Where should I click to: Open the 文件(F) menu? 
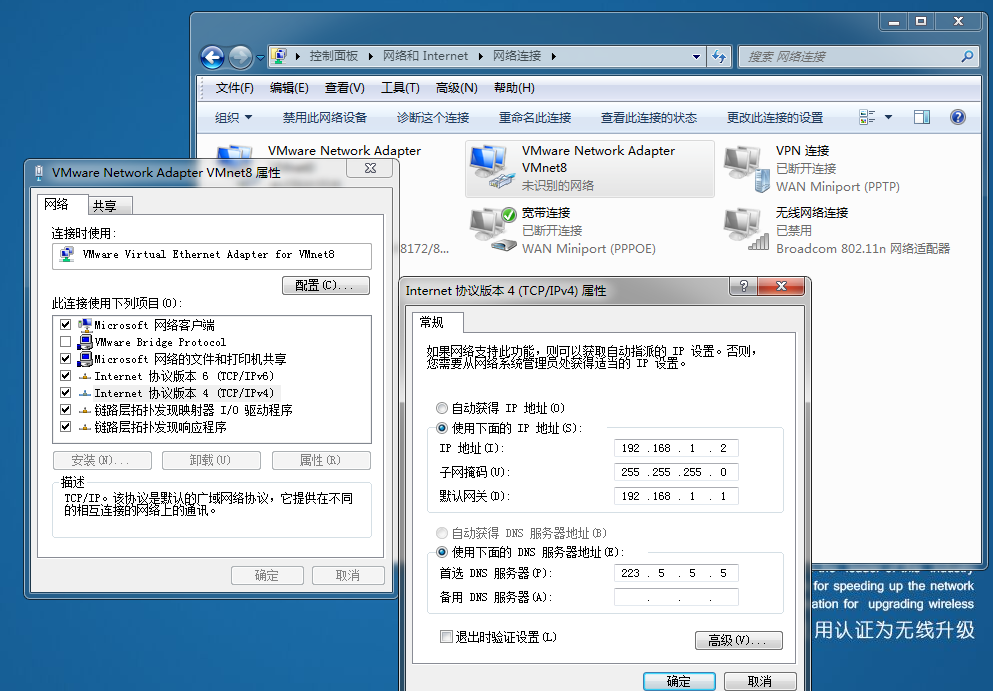[x=234, y=88]
